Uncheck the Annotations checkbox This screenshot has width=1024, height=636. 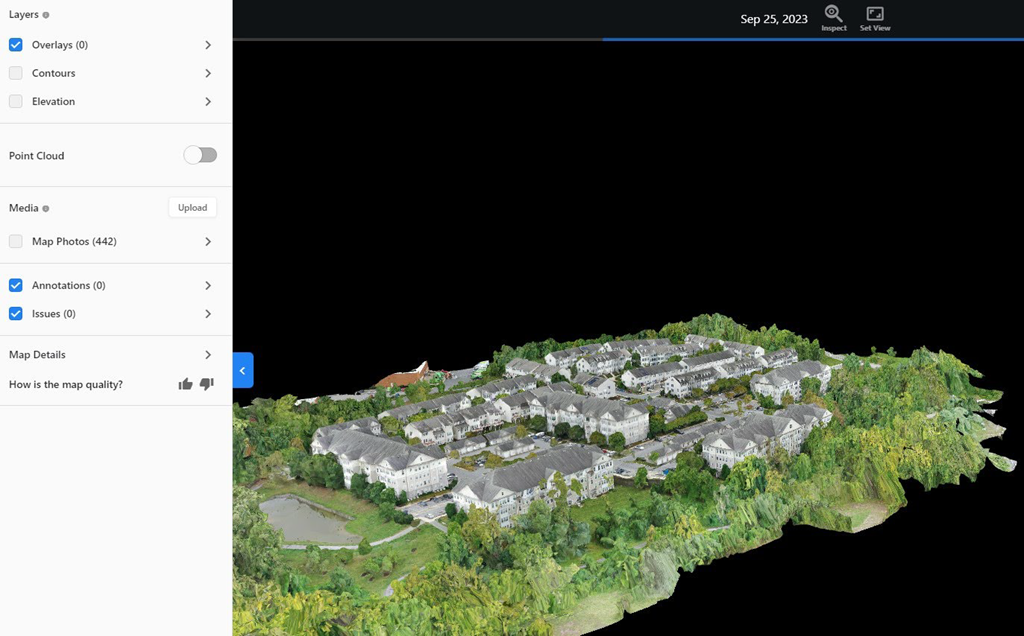coord(16,285)
